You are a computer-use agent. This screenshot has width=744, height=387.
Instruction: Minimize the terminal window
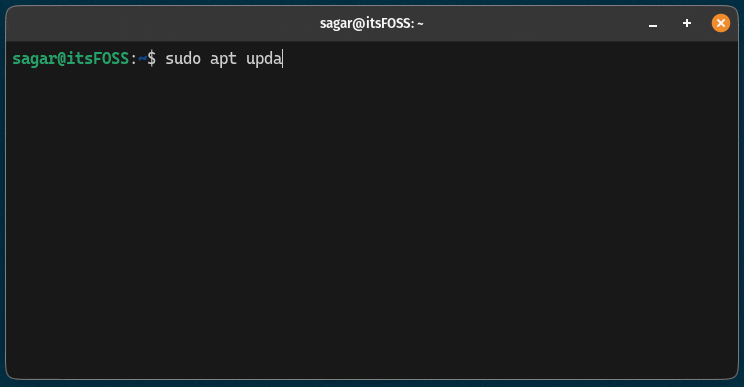pyautogui.click(x=653, y=23)
